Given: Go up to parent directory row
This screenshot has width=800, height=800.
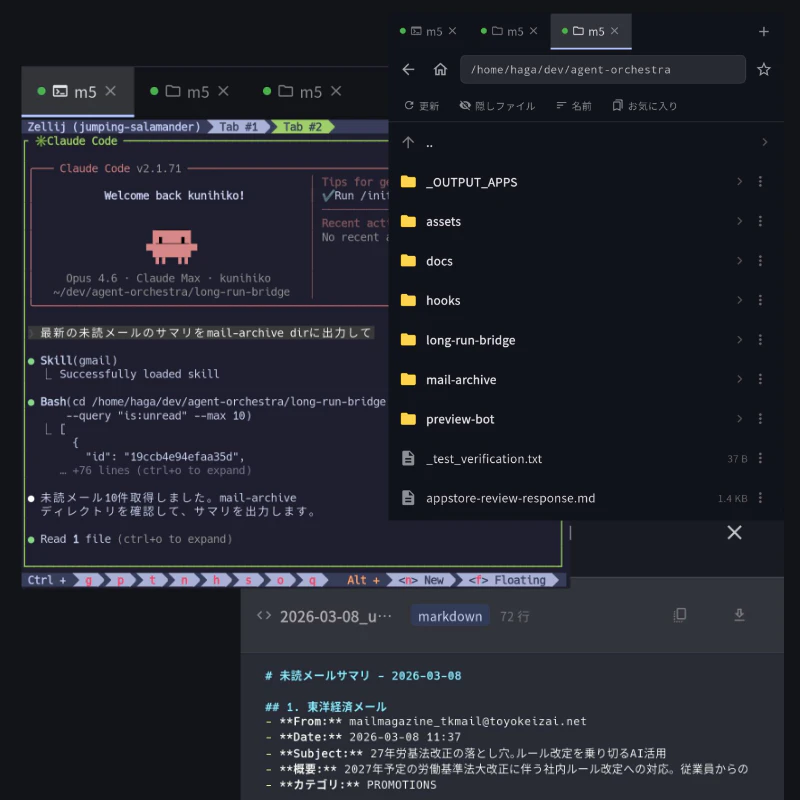Looking at the screenshot, I should tap(586, 142).
